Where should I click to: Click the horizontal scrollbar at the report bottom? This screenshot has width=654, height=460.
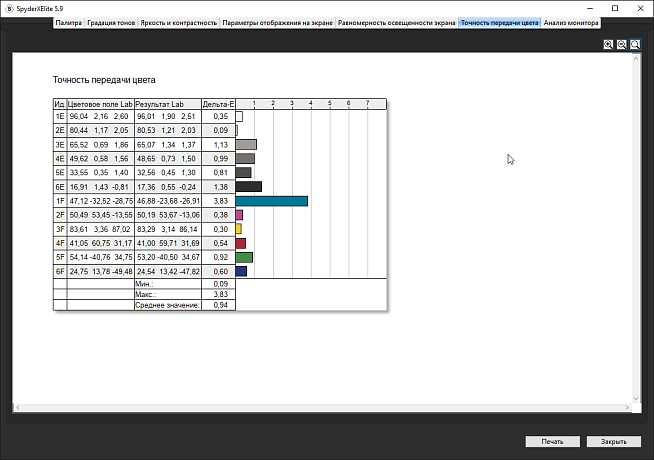click(320, 407)
